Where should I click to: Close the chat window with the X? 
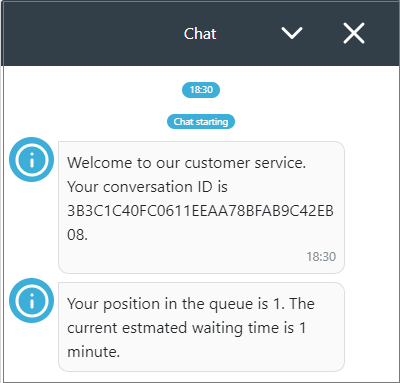pos(354,33)
